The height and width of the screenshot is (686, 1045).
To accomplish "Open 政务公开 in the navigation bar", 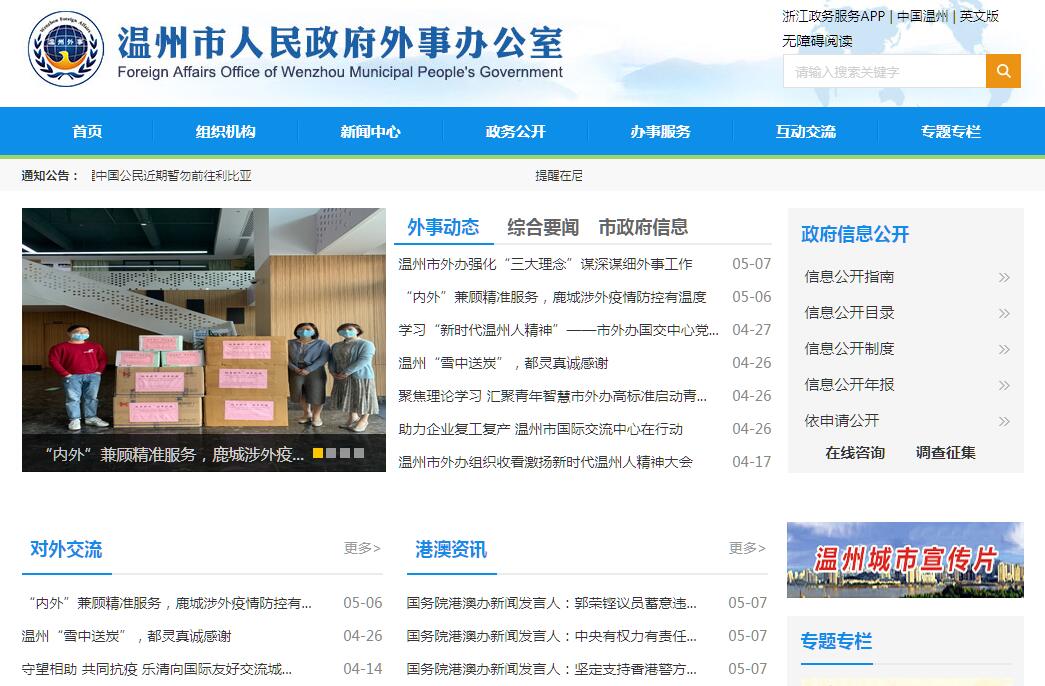I will click(x=516, y=131).
